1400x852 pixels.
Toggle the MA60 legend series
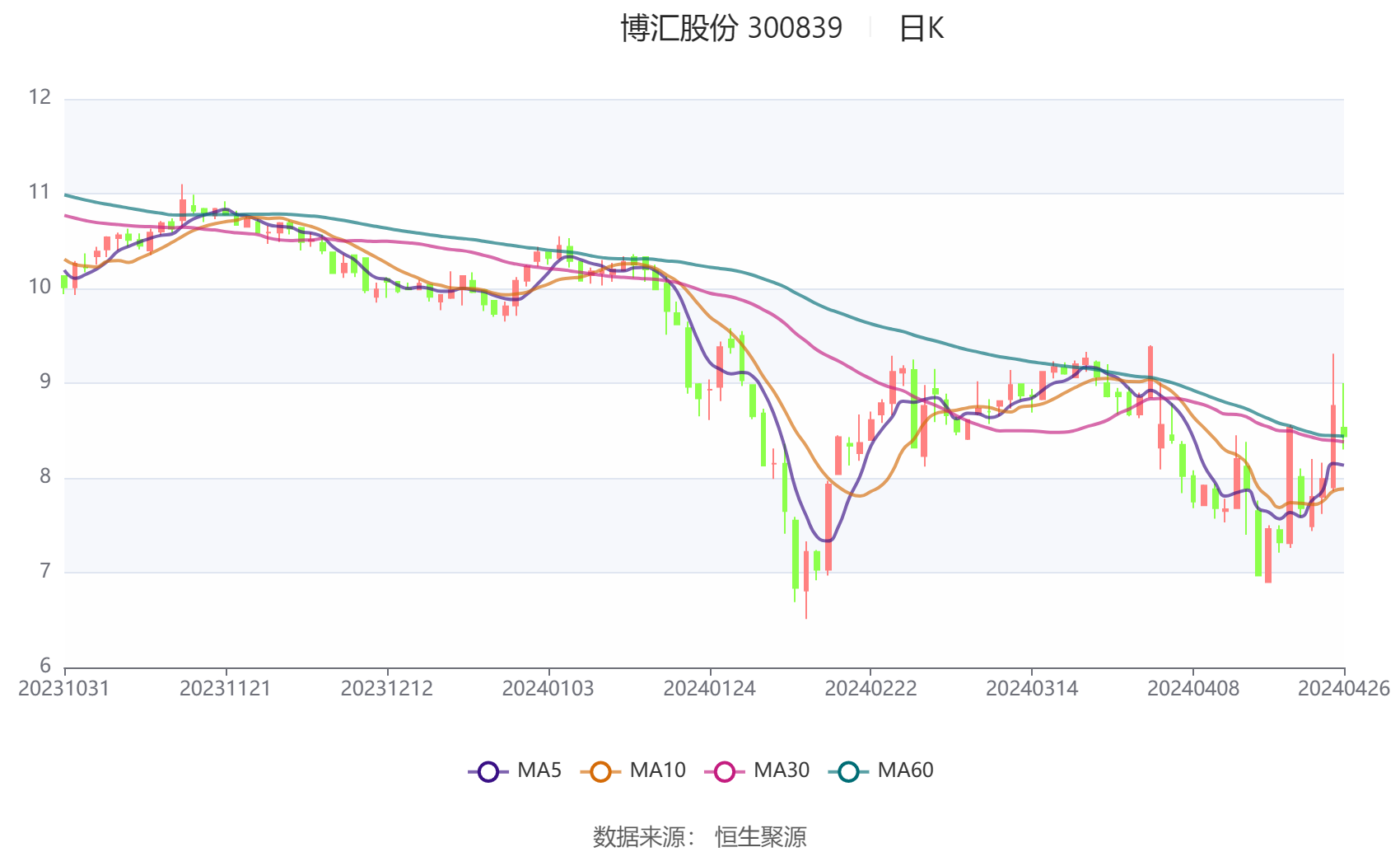(881, 770)
